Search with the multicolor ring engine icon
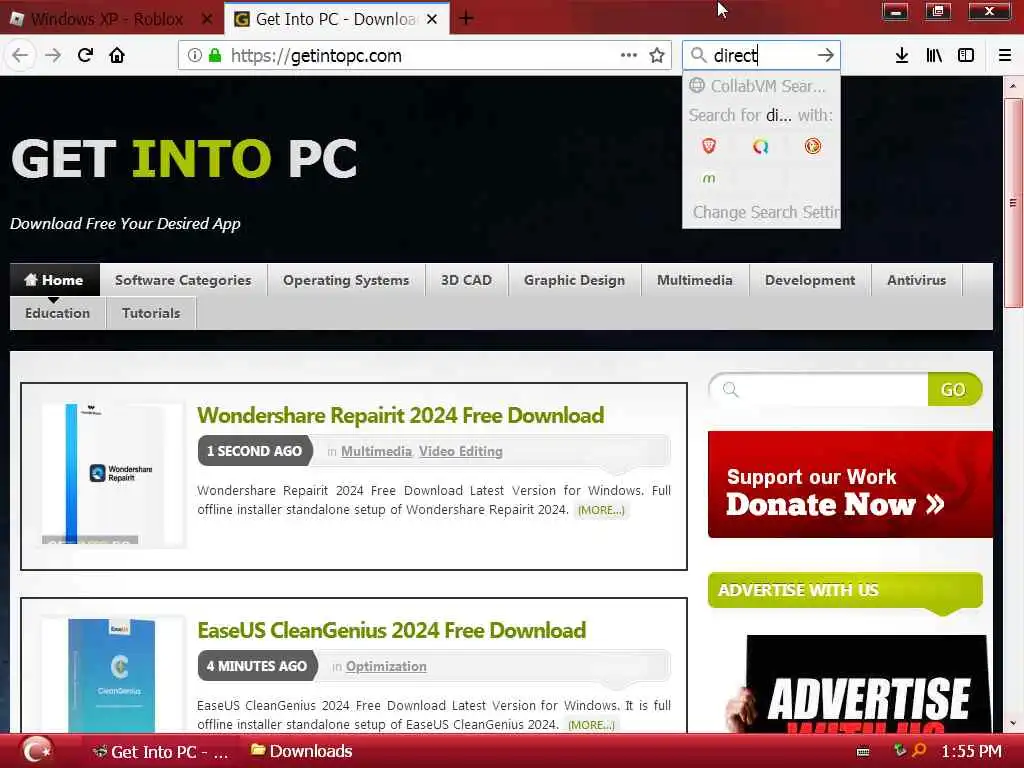1024x768 pixels. (x=760, y=146)
